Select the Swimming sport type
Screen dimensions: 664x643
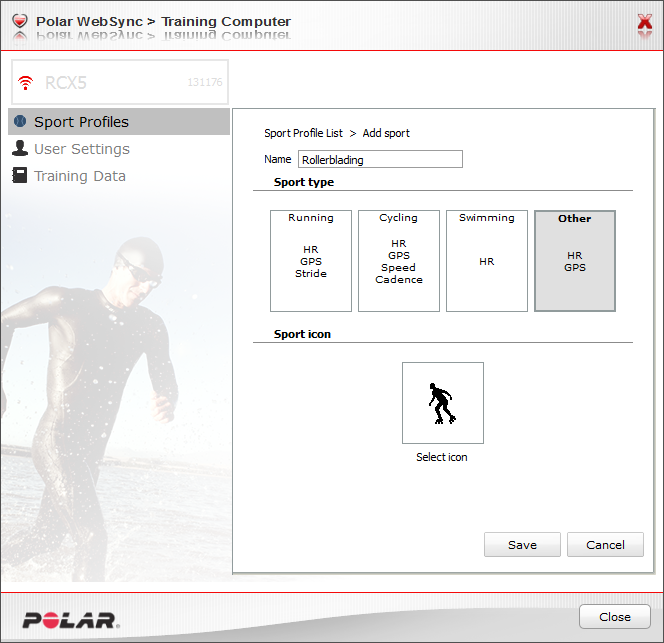[487, 261]
